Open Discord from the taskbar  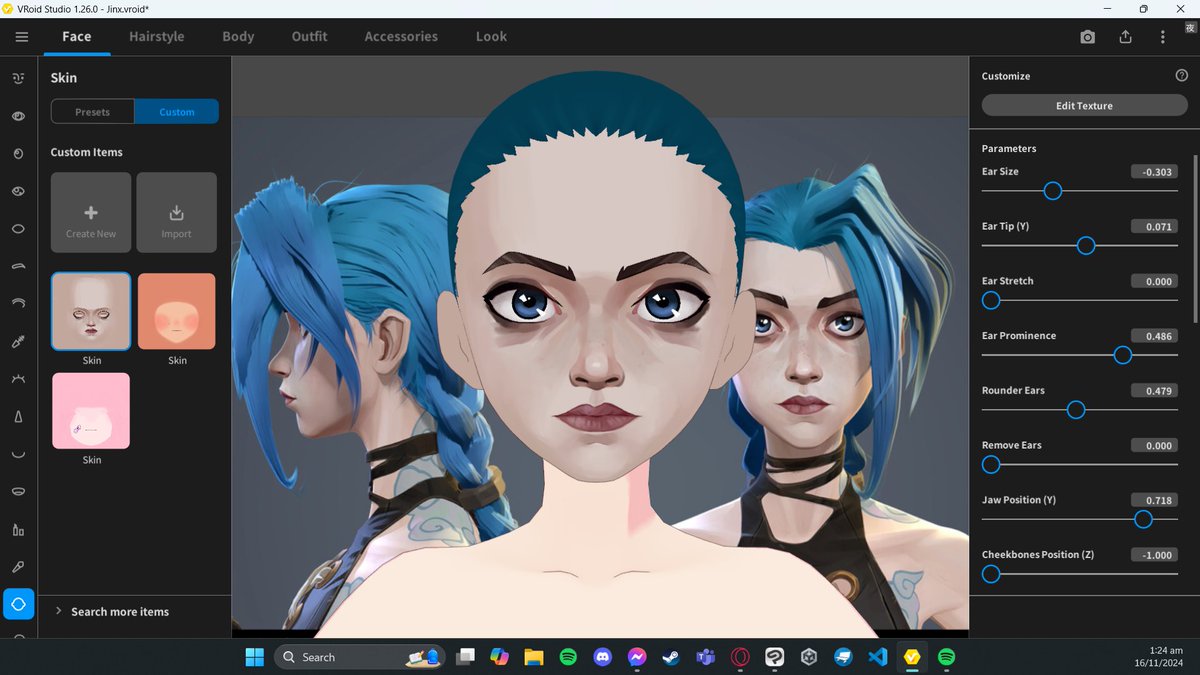click(602, 657)
